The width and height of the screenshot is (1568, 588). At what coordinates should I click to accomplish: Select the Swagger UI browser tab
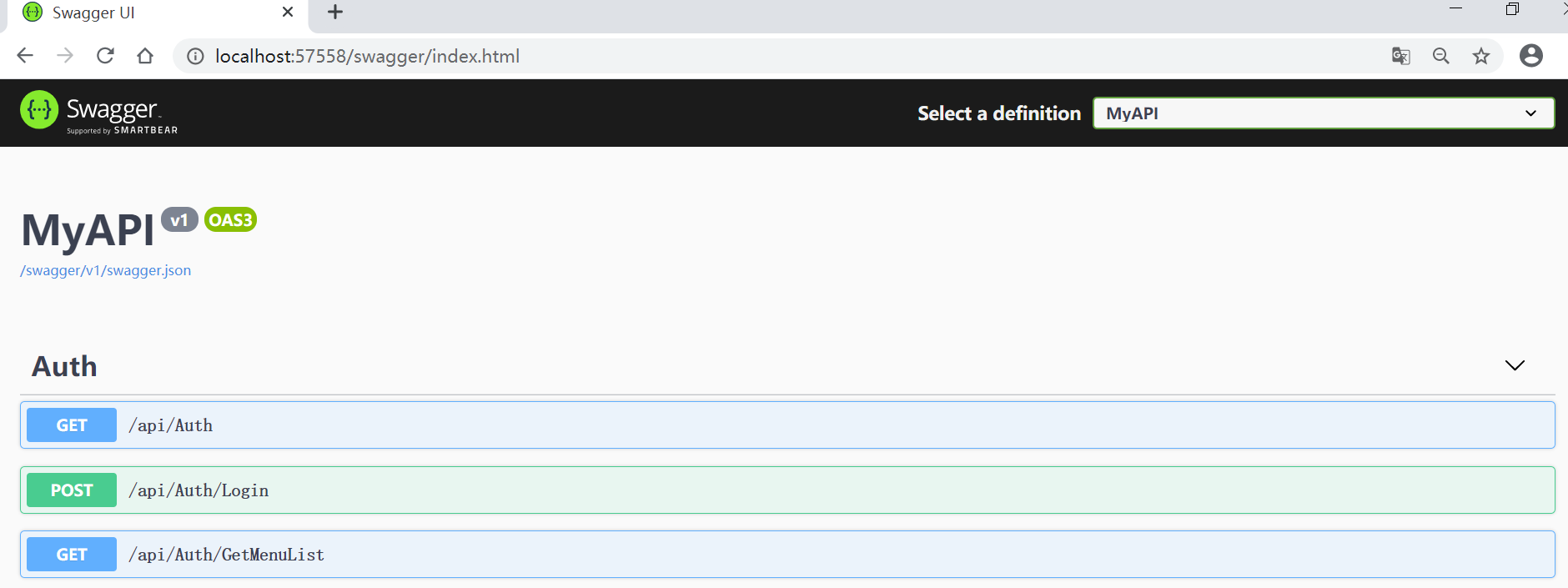150,13
